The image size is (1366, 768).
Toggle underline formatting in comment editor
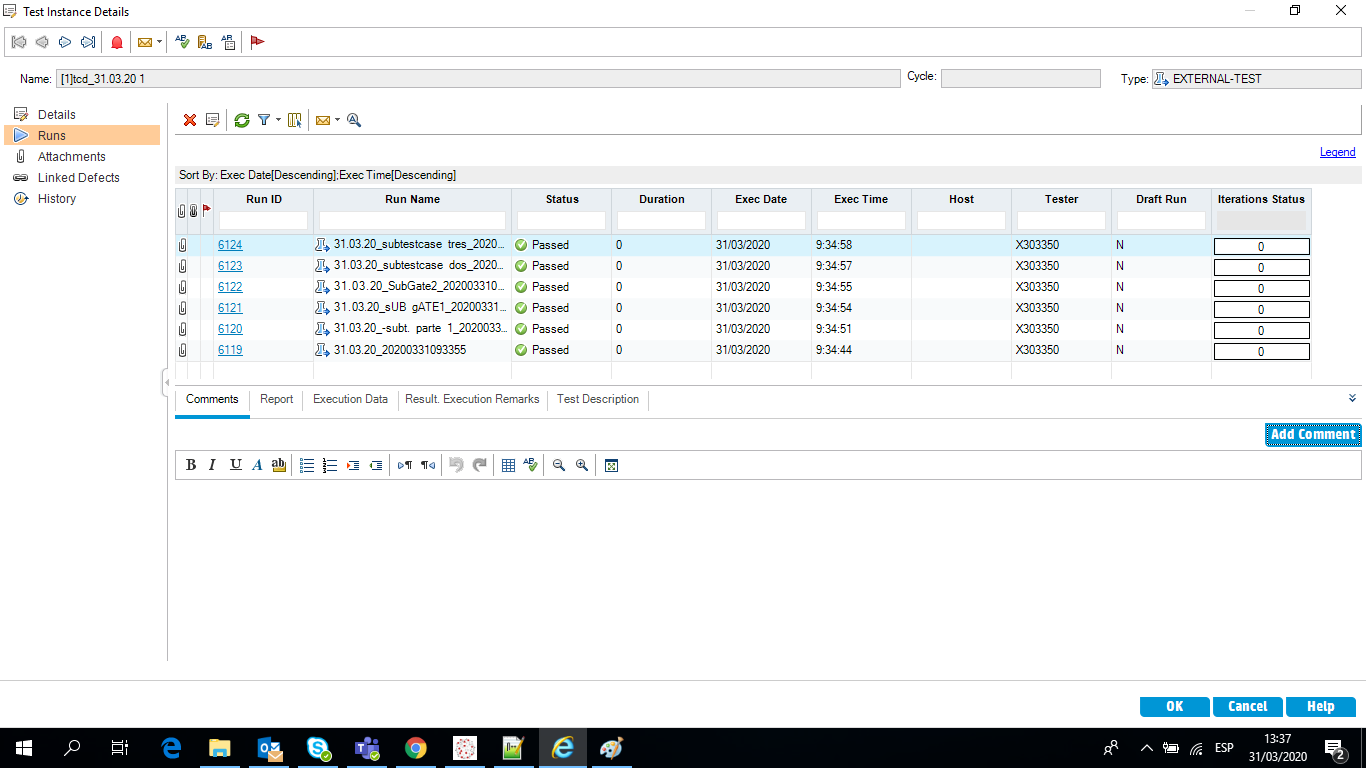235,465
